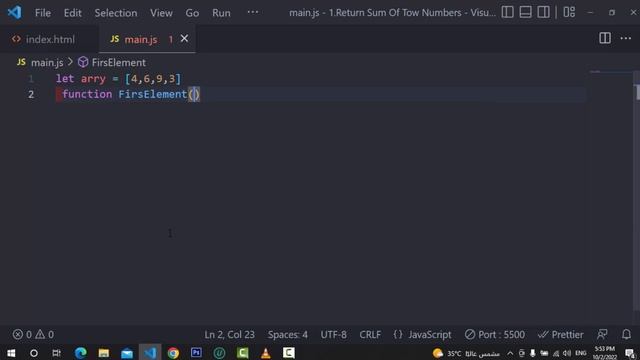Open the Edit menu

point(73,13)
